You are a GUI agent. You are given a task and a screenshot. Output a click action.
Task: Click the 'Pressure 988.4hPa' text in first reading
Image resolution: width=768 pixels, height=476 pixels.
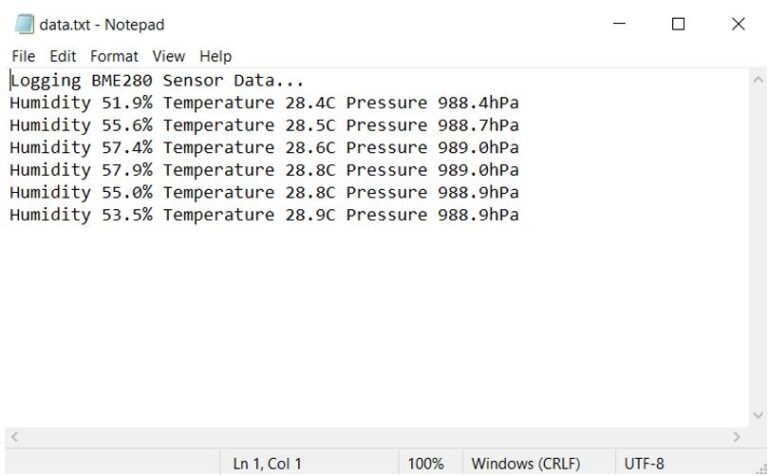pos(432,103)
